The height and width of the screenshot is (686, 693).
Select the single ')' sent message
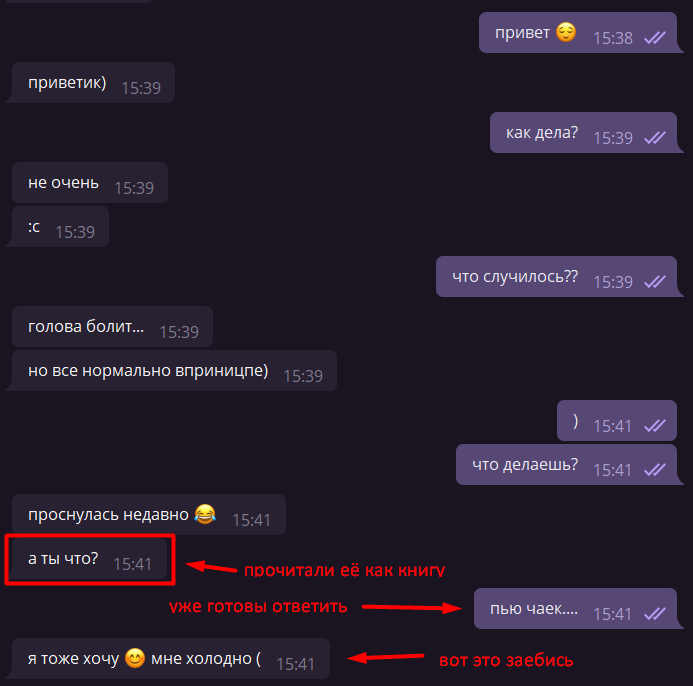tap(617, 420)
